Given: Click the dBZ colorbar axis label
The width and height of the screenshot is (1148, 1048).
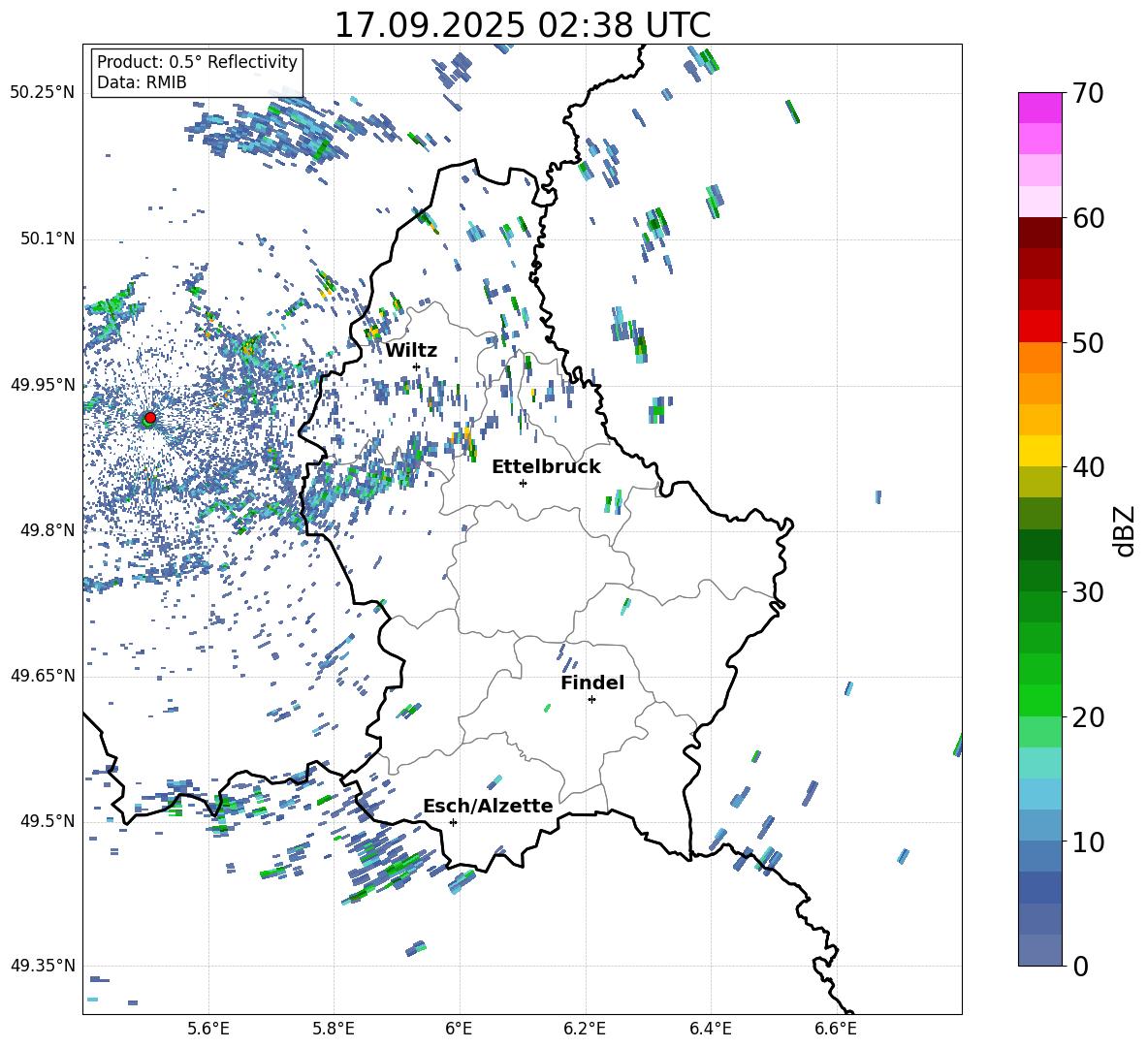Looking at the screenshot, I should pos(1124,530).
